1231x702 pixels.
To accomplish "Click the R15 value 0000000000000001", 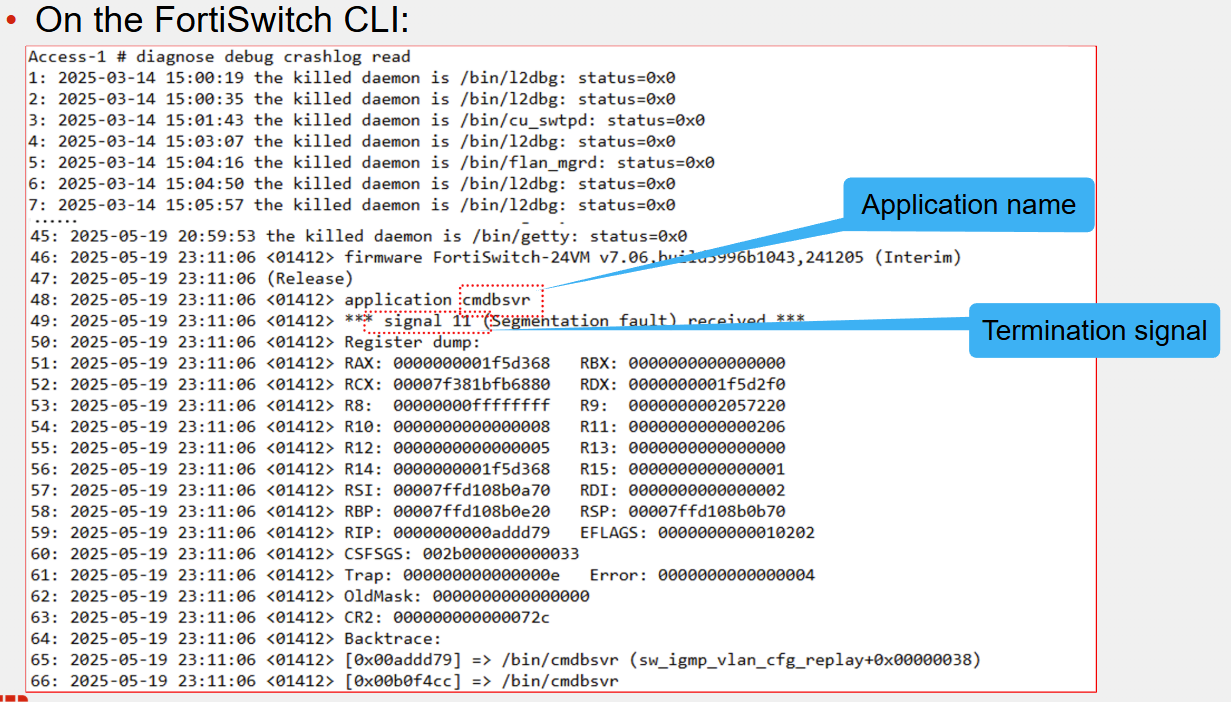I will [707, 469].
